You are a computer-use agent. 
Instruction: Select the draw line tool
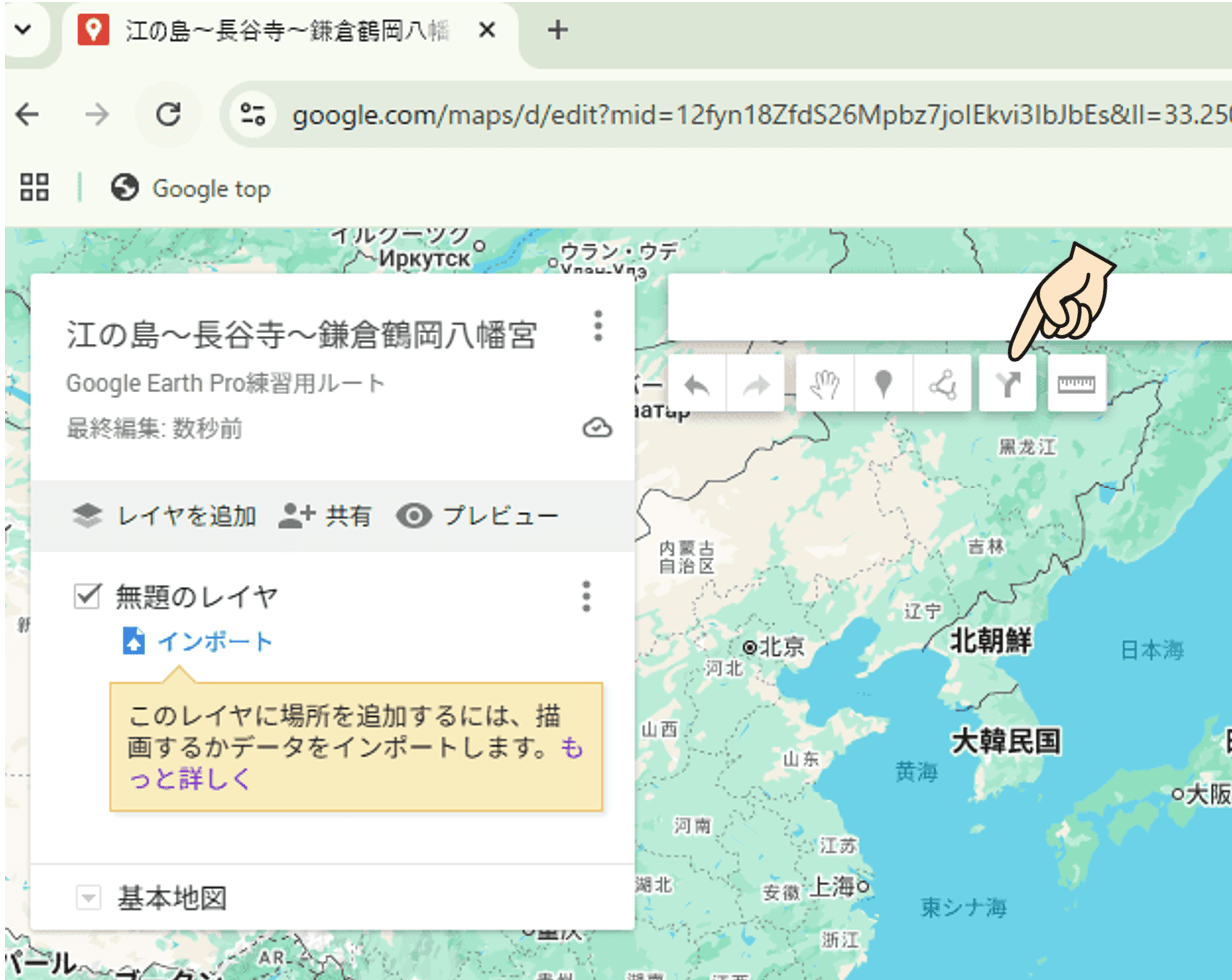(x=941, y=385)
